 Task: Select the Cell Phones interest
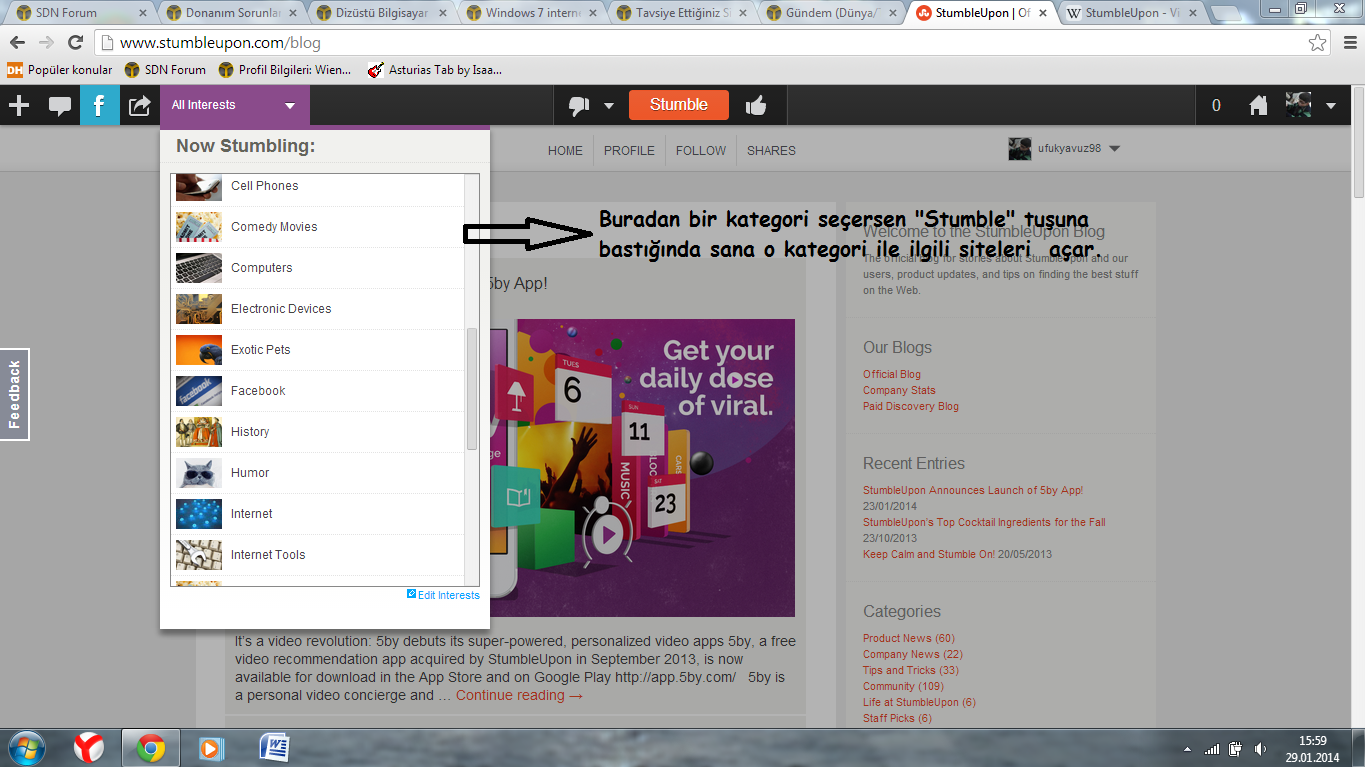tap(319, 186)
